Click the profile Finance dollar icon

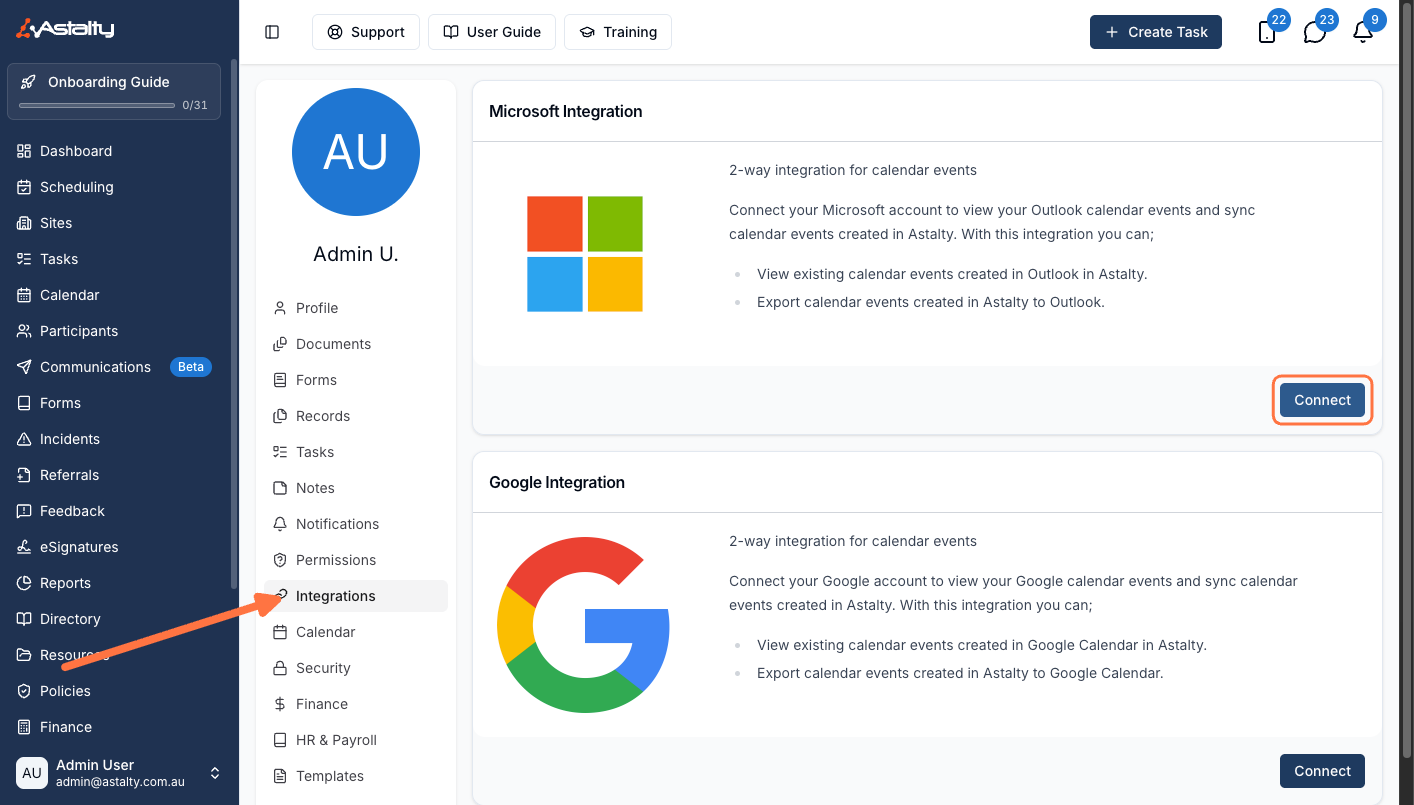point(280,704)
